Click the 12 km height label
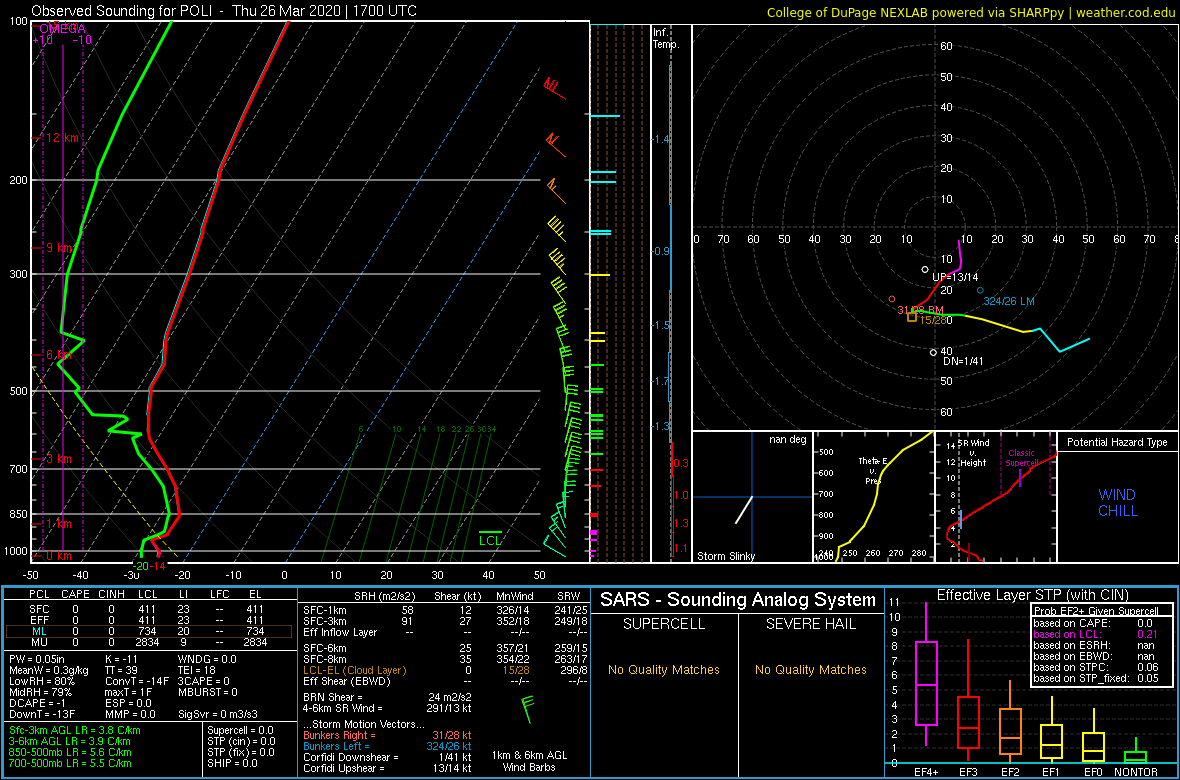This screenshot has width=1180, height=780. pyautogui.click(x=60, y=138)
